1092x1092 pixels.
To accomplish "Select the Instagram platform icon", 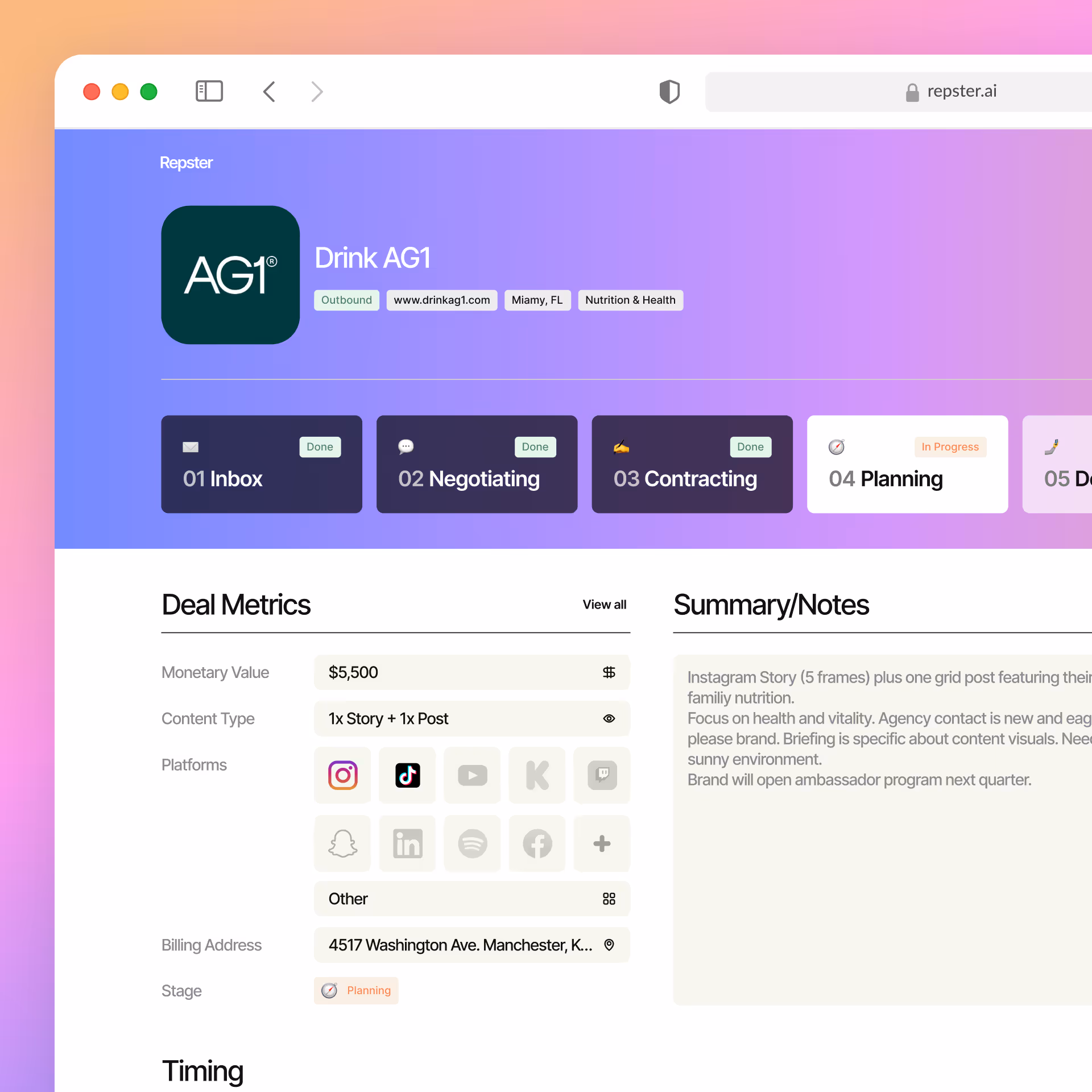I will coord(342,775).
